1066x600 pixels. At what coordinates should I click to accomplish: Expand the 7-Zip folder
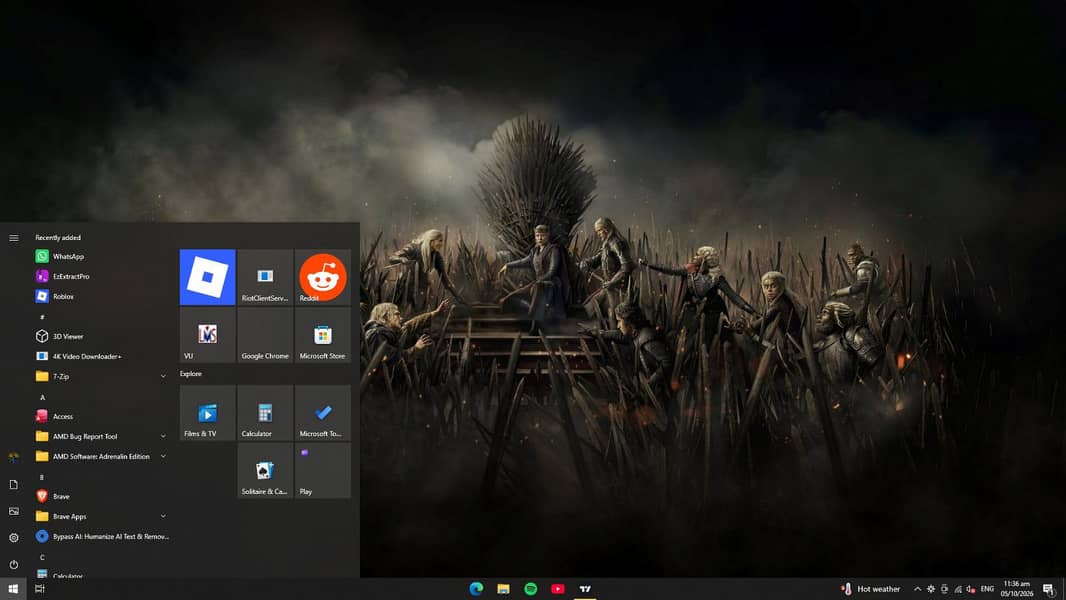pos(102,376)
